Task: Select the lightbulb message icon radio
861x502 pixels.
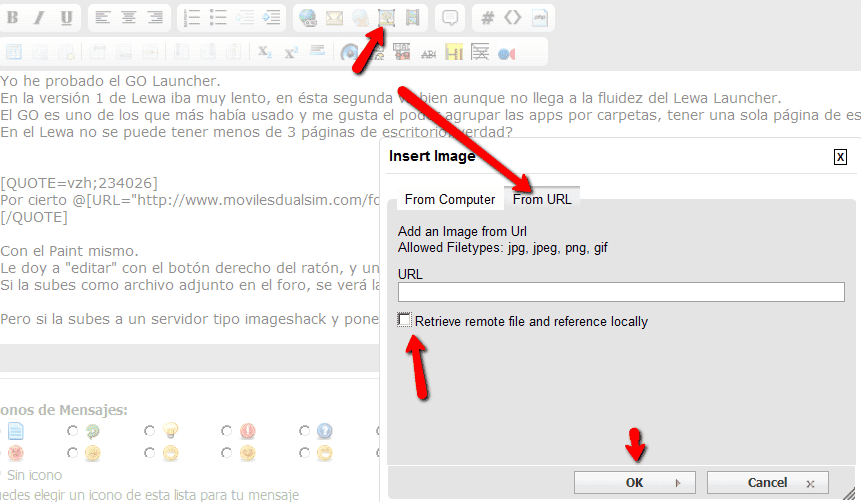Action: (149, 431)
